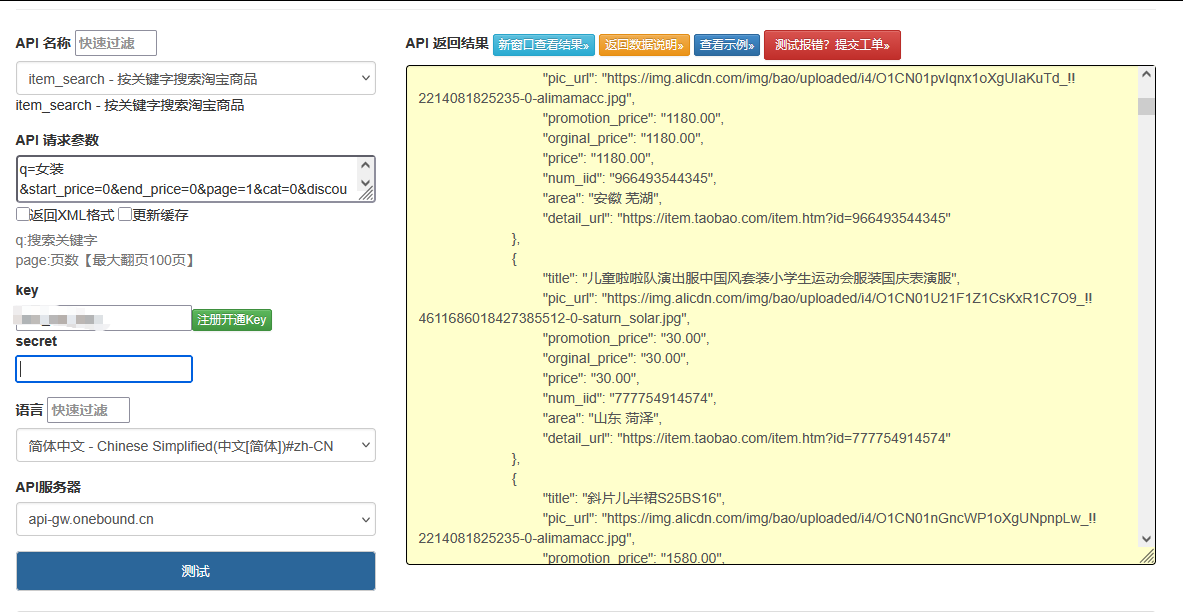
Task: Click the orange 返回数据说明 button
Action: (x=644, y=45)
